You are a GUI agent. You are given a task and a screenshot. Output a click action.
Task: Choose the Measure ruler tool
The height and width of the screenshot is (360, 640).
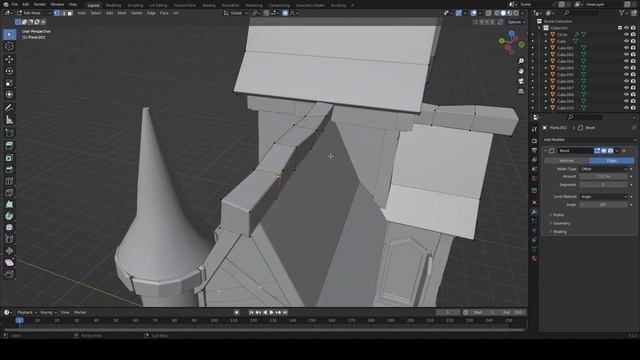click(x=9, y=120)
